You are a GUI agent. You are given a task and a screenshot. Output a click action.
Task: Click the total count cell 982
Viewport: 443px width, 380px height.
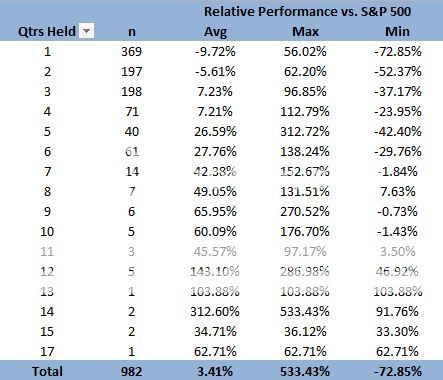(132, 371)
